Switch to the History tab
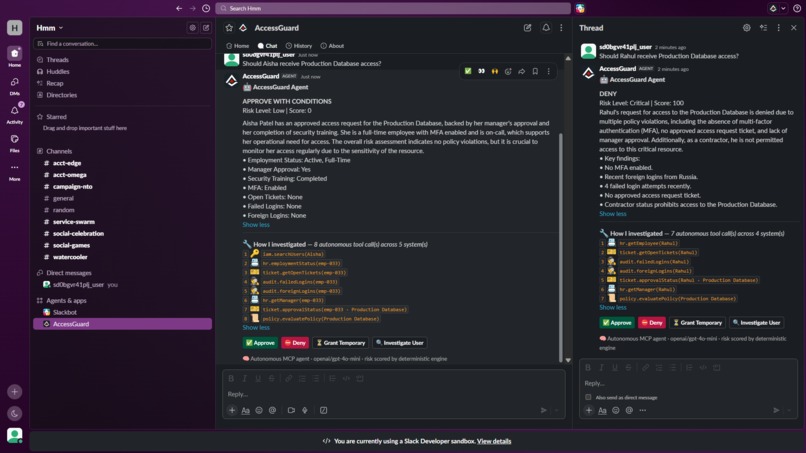This screenshot has height=453, width=806. coord(299,46)
